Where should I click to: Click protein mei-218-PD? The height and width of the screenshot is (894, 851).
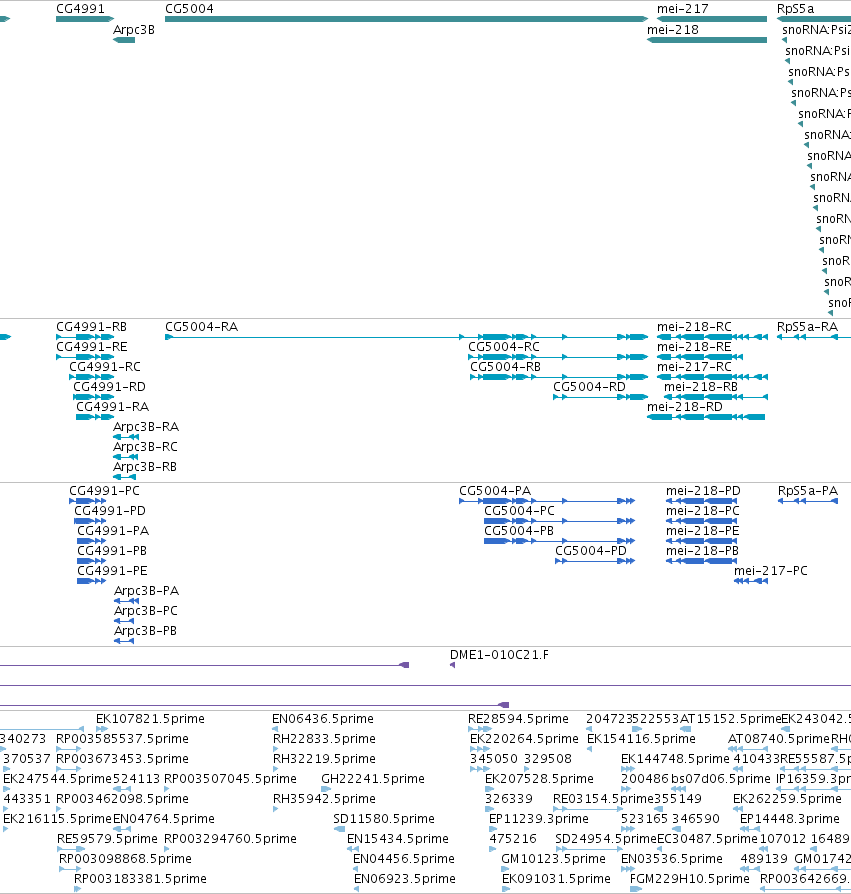coord(703,491)
